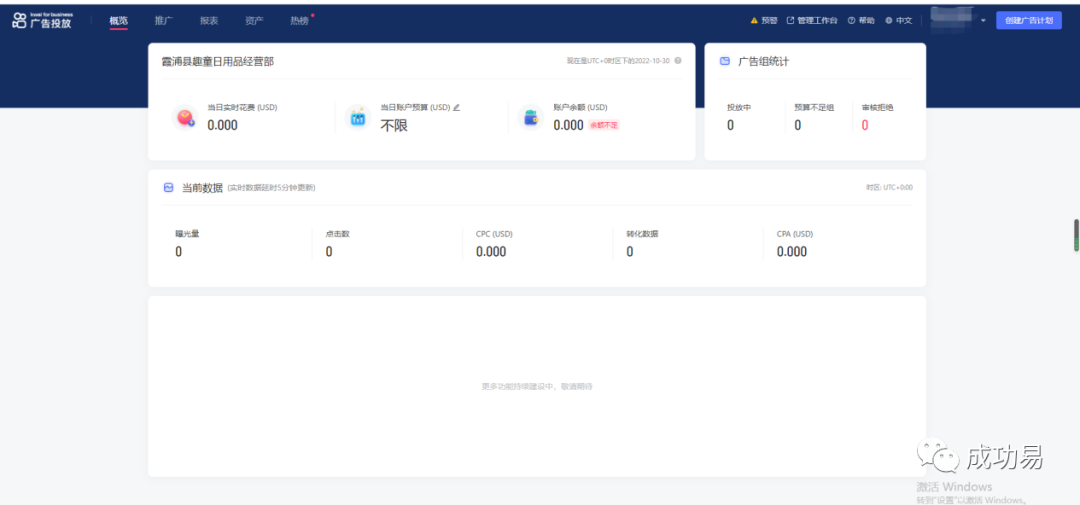Click the 预算不足组 count
The image size is (1080, 505).
[x=798, y=125]
